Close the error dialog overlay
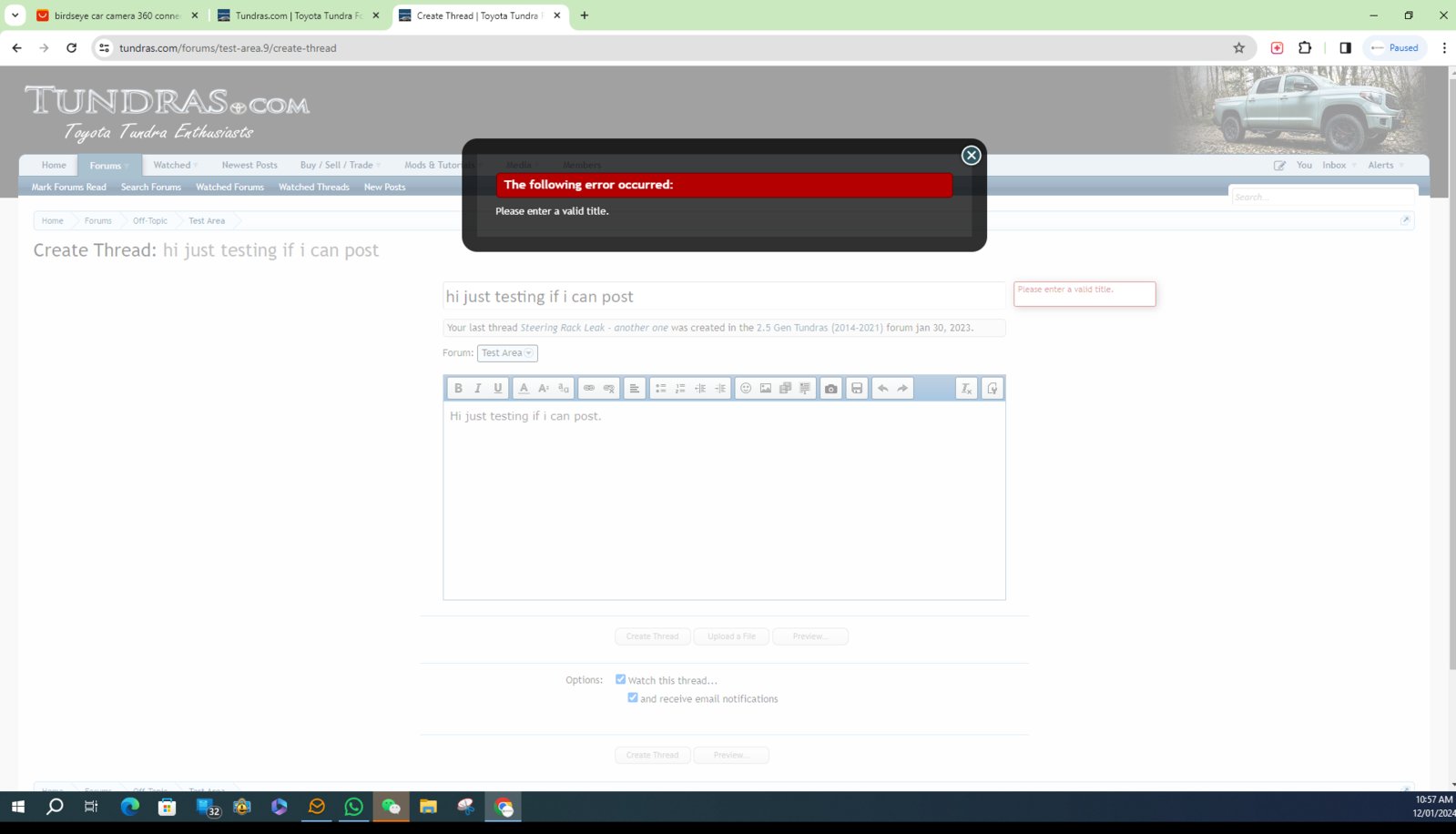This screenshot has width=1456, height=834. click(x=971, y=156)
